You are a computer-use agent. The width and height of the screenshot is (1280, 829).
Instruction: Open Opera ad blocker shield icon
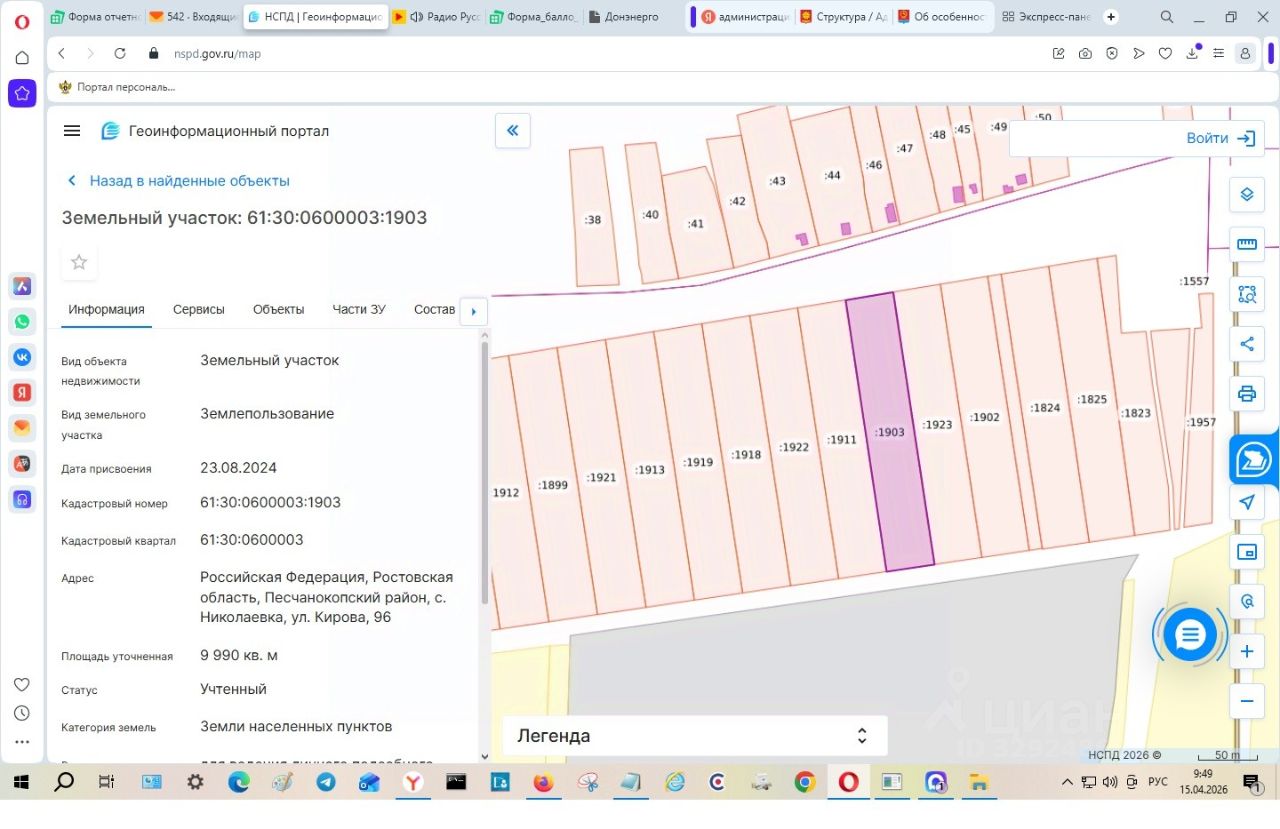(1112, 54)
